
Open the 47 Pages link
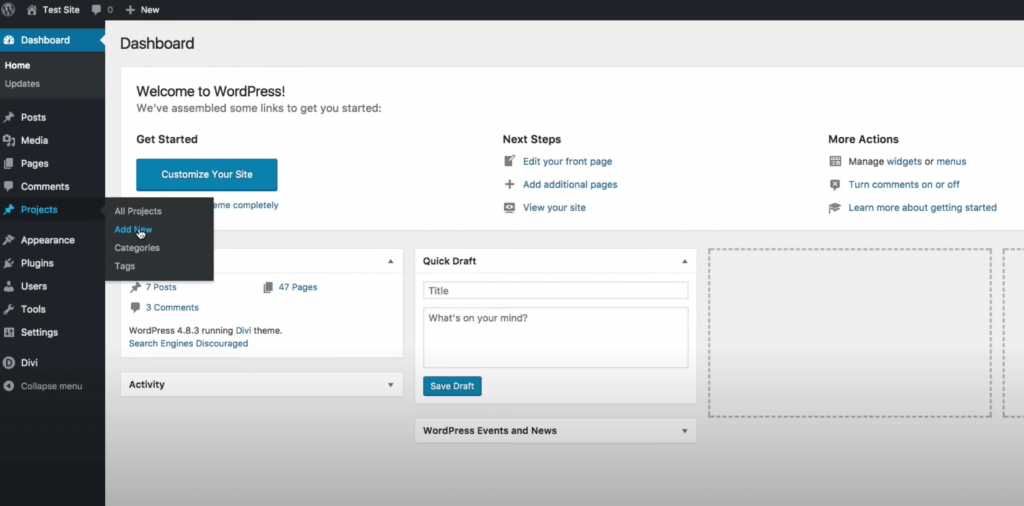pyautogui.click(x=298, y=287)
